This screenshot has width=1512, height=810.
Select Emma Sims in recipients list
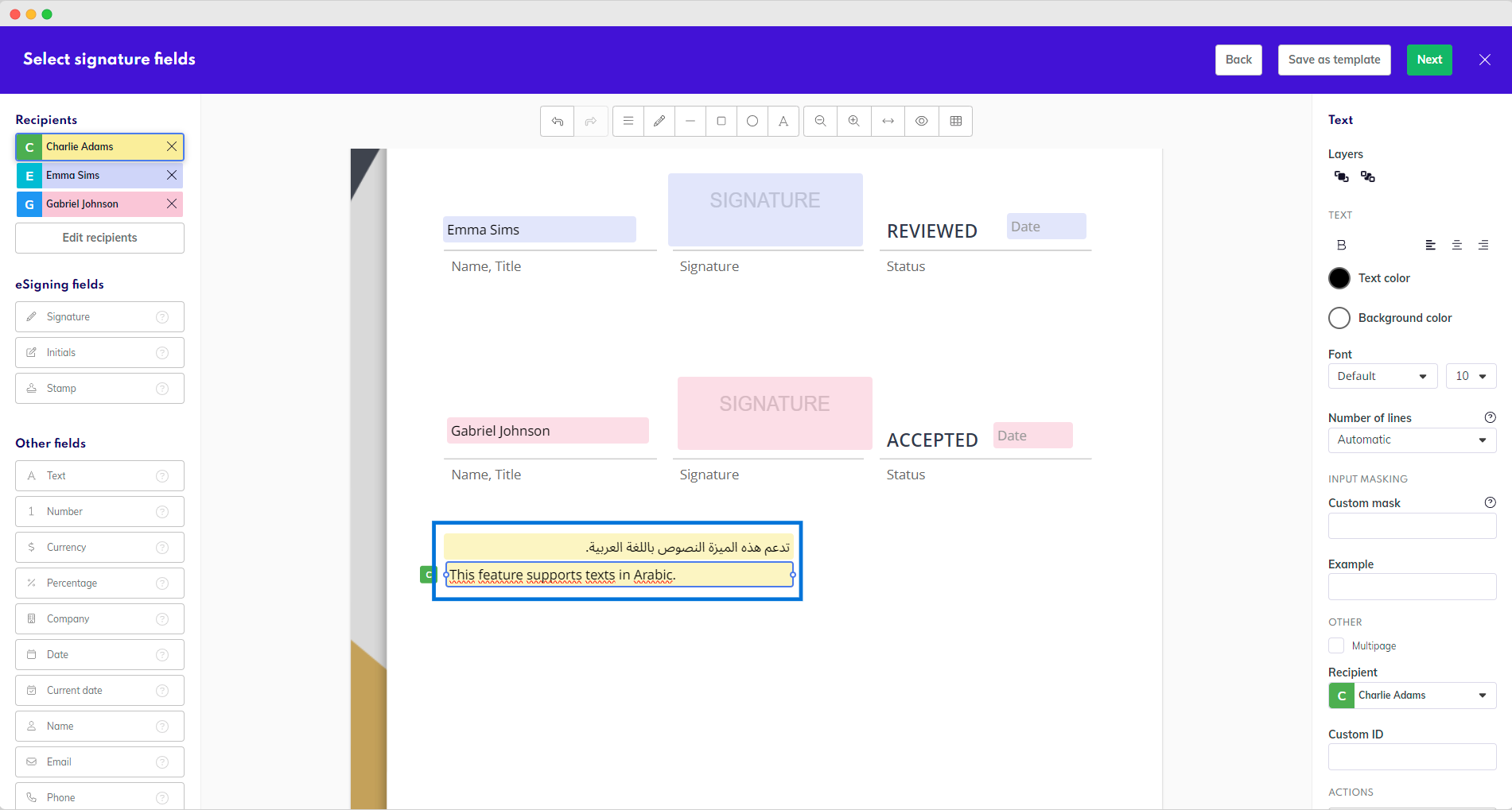pos(99,176)
